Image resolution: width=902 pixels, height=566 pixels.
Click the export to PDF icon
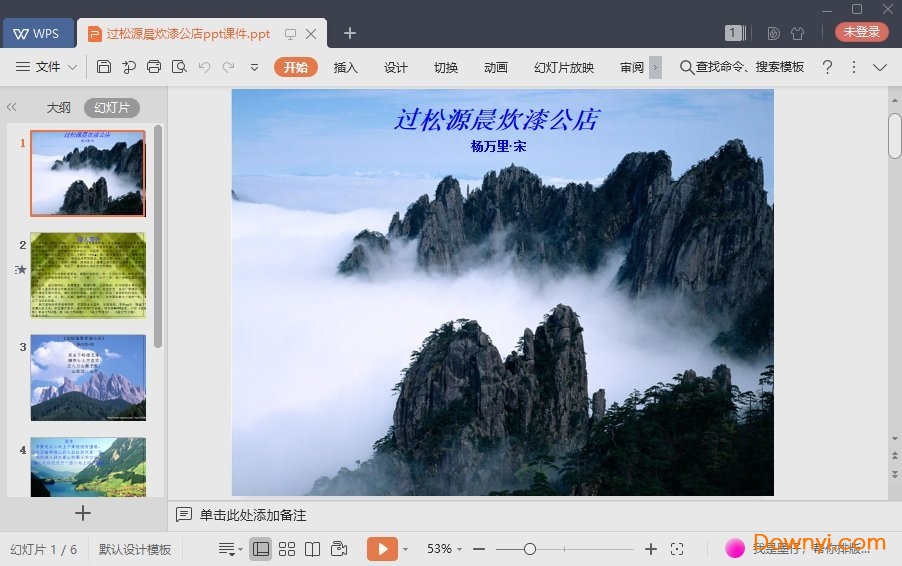click(129, 67)
